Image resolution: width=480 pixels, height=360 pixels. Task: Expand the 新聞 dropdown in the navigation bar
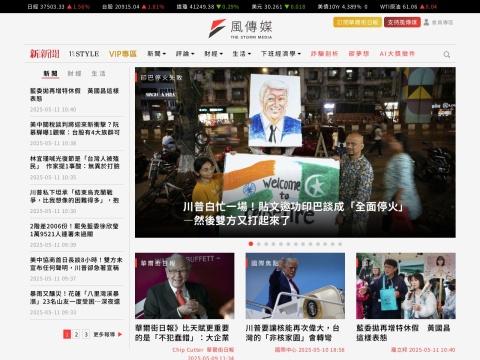point(156,54)
